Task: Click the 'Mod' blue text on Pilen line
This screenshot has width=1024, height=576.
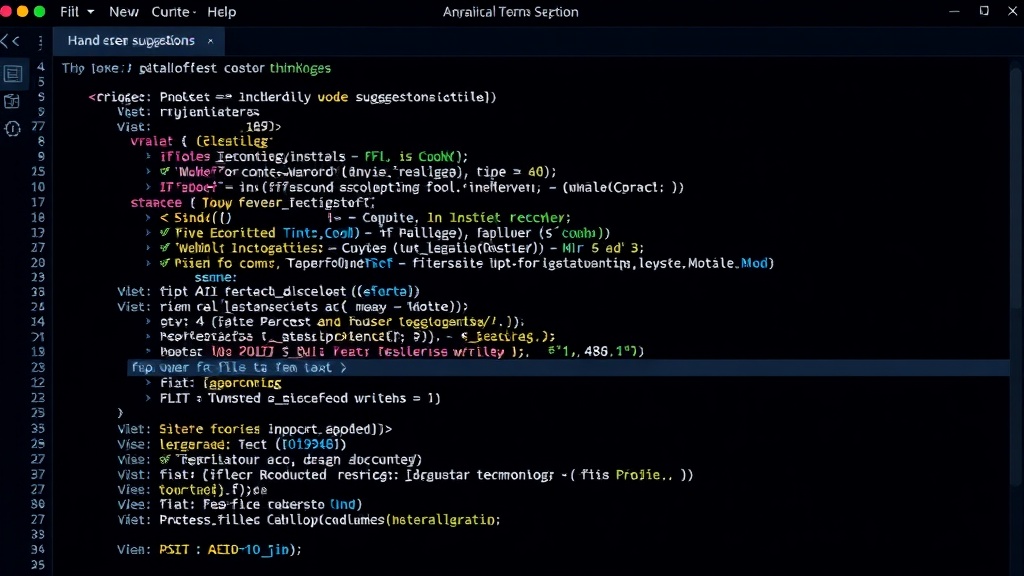Action: pyautogui.click(x=754, y=263)
